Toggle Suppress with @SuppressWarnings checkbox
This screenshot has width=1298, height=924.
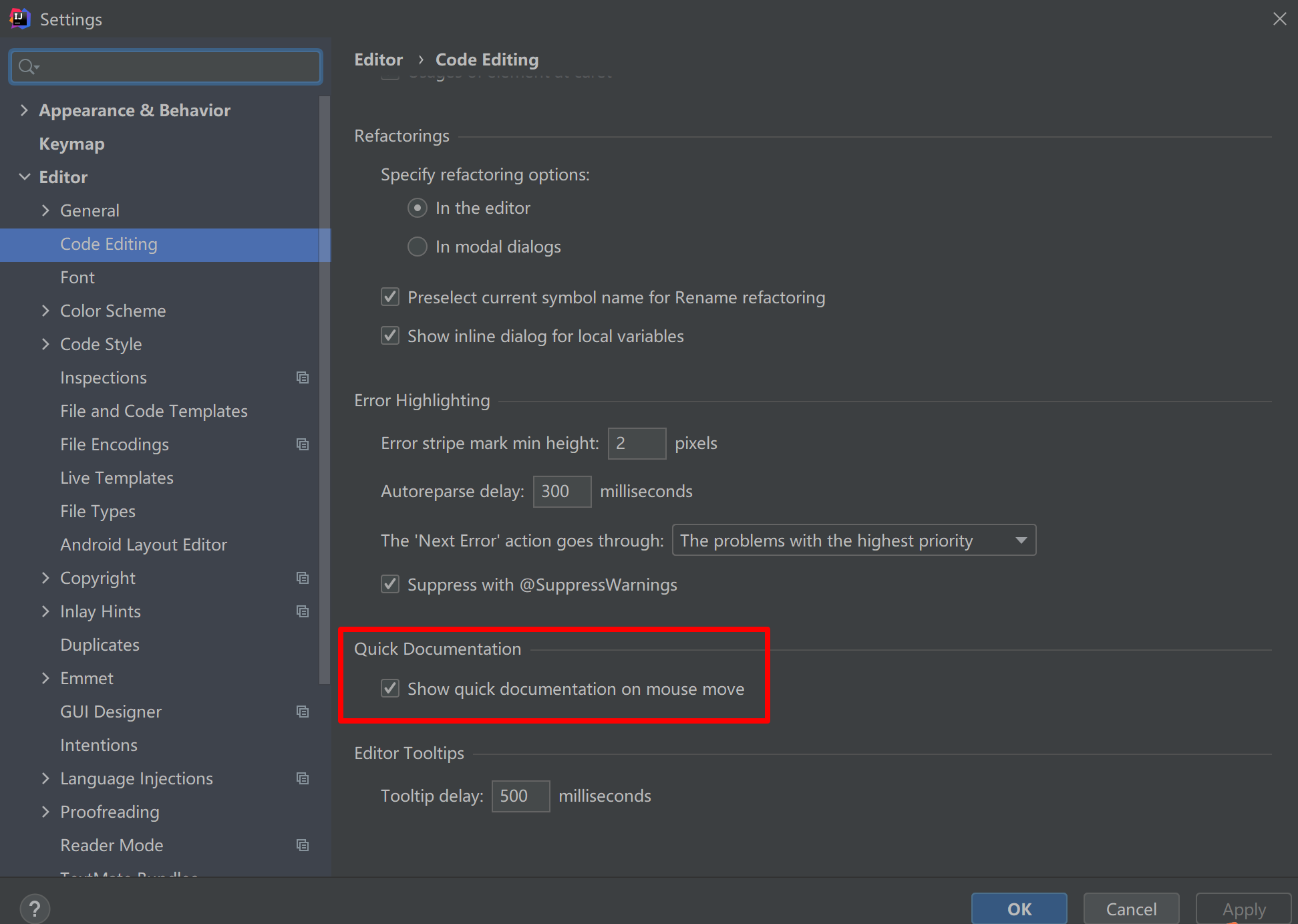point(390,585)
